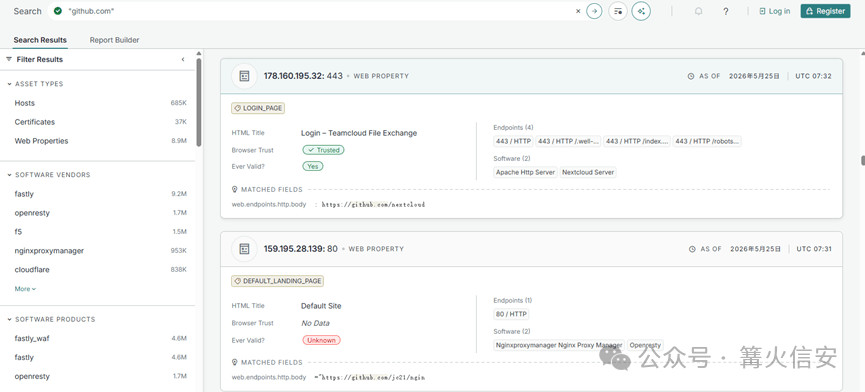
Task: Click the Apache Http Server software chip
Action: pos(525,173)
